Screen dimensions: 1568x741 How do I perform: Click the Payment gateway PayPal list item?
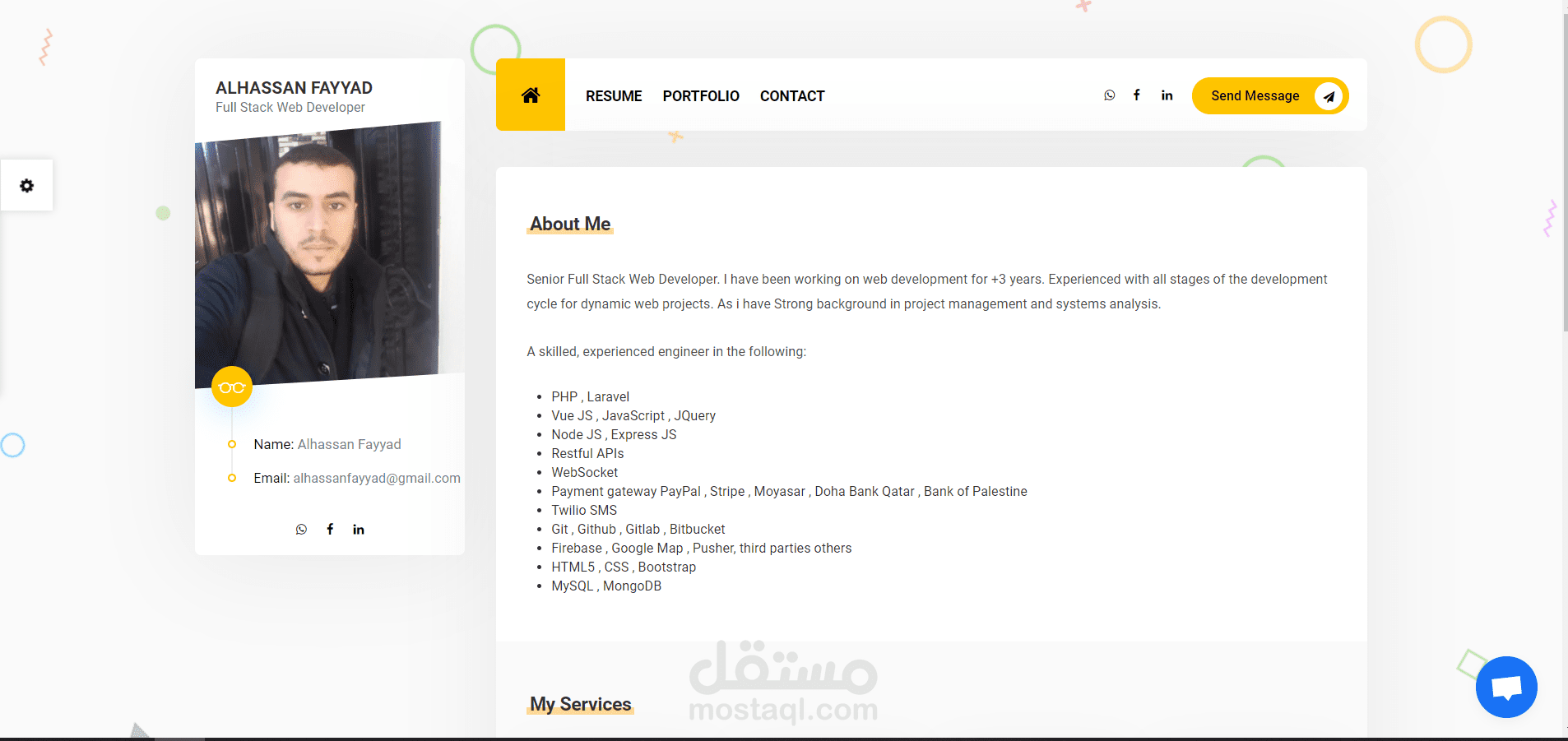(789, 491)
